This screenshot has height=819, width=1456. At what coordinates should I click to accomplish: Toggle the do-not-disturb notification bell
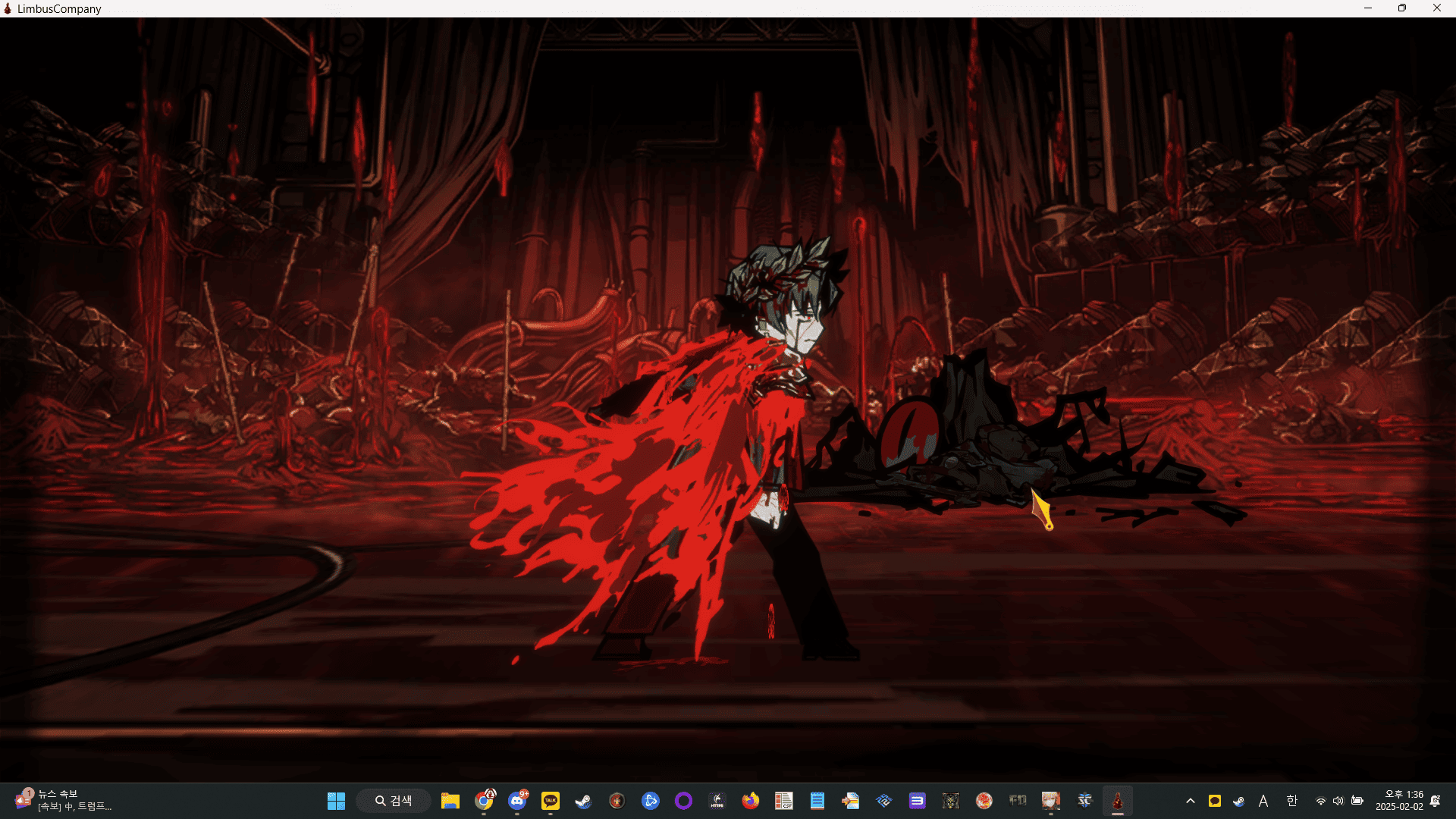click(1435, 801)
